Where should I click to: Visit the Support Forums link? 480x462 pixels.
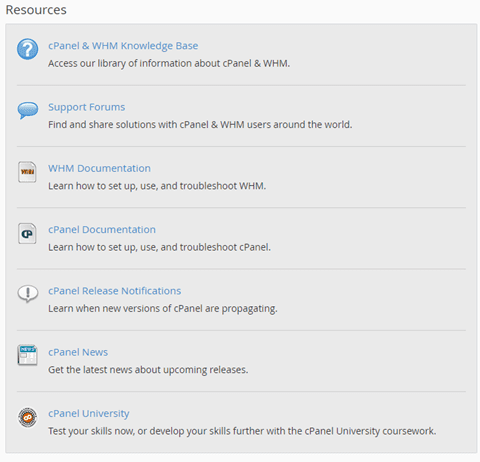pyautogui.click(x=86, y=107)
